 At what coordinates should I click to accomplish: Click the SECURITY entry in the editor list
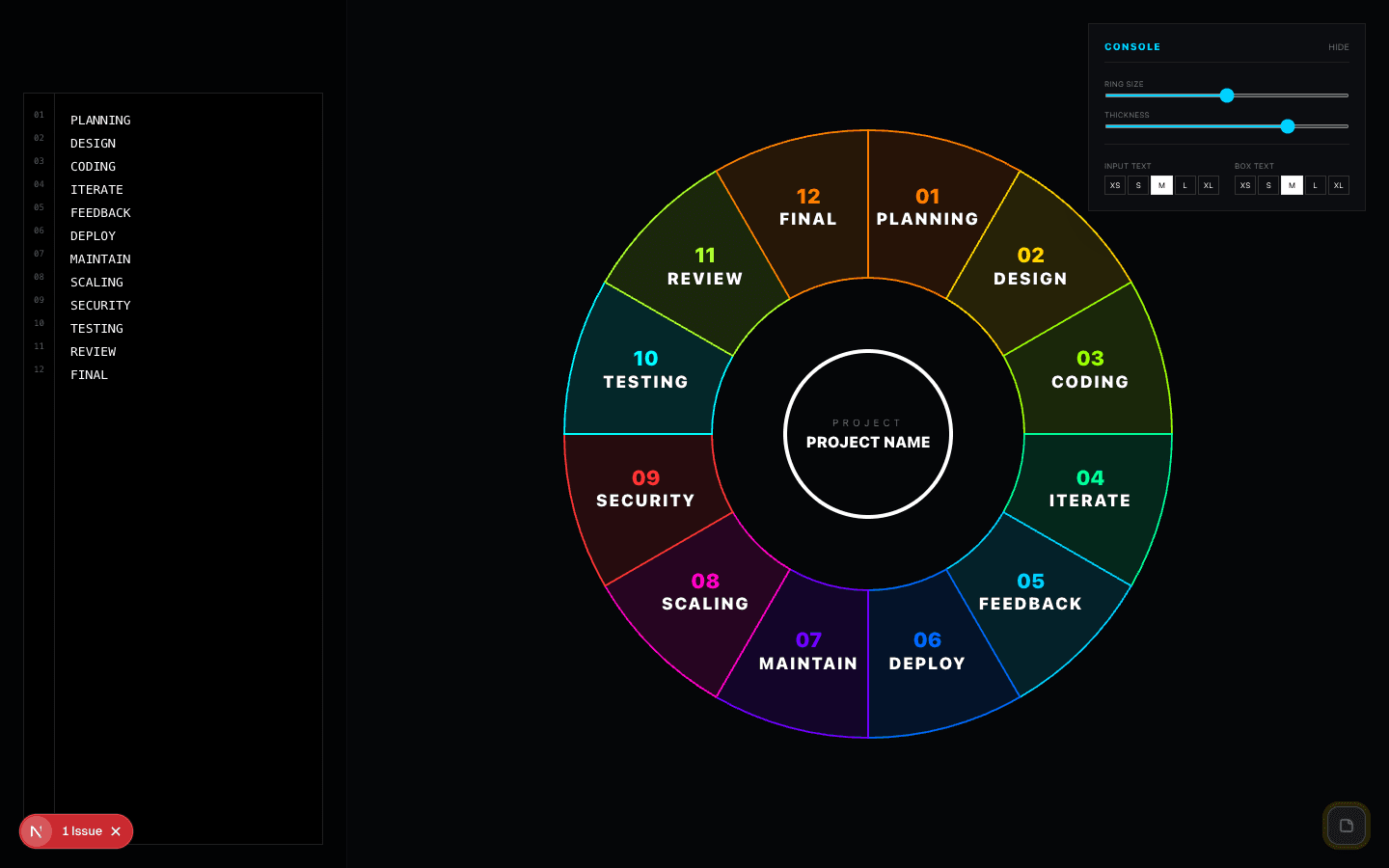coord(100,305)
